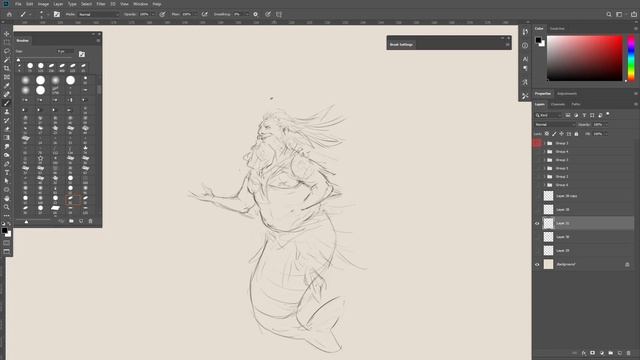Click the Home icon in options bar

(9, 14)
